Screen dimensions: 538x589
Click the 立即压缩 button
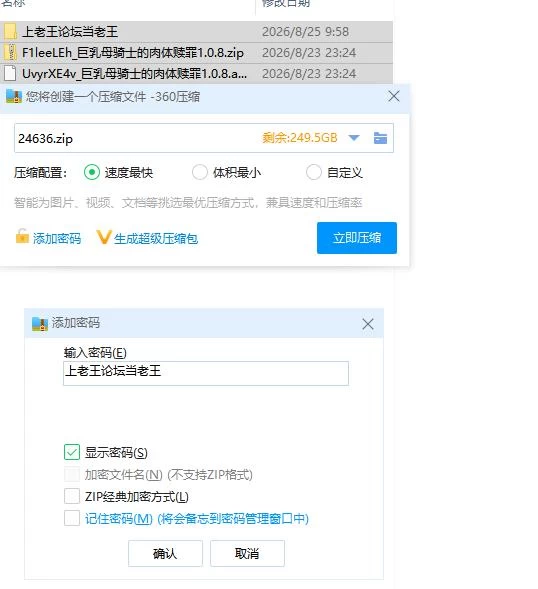pyautogui.click(x=357, y=238)
